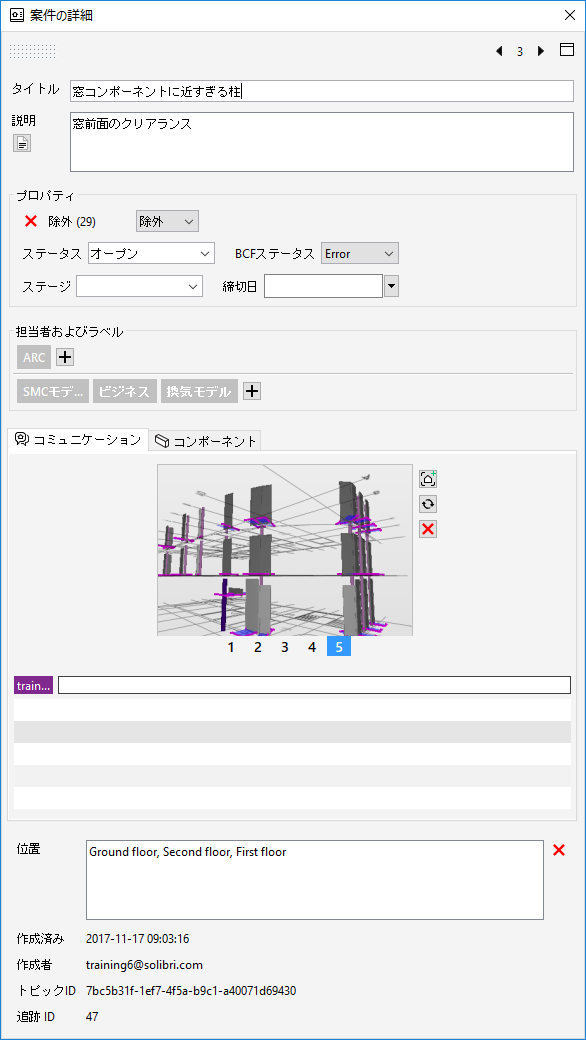The image size is (586, 1040).
Task: Click the topic ID value 7bc5b31f...
Action: 191,991
